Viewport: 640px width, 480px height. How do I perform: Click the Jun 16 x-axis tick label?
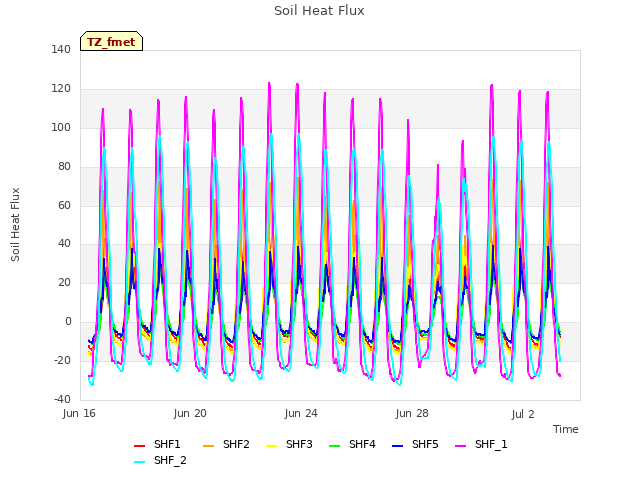coord(79,413)
